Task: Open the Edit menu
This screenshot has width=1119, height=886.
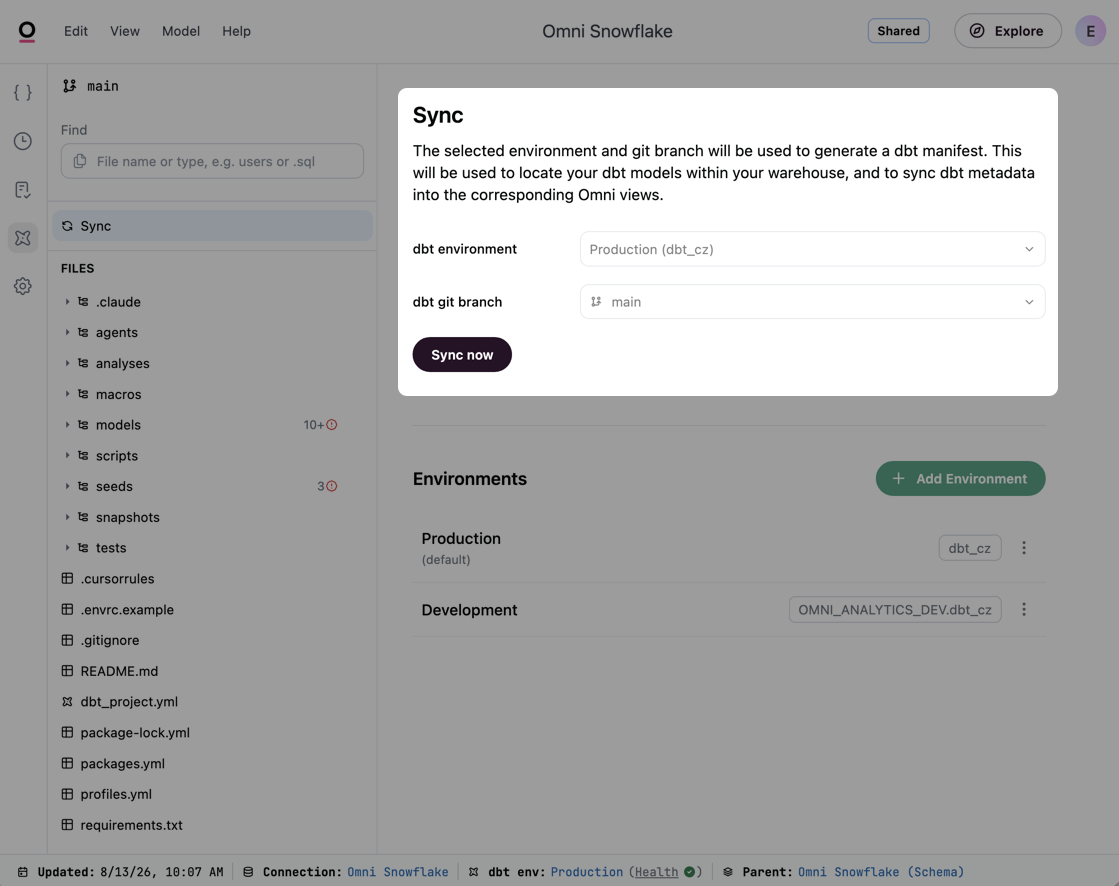Action: [x=76, y=31]
